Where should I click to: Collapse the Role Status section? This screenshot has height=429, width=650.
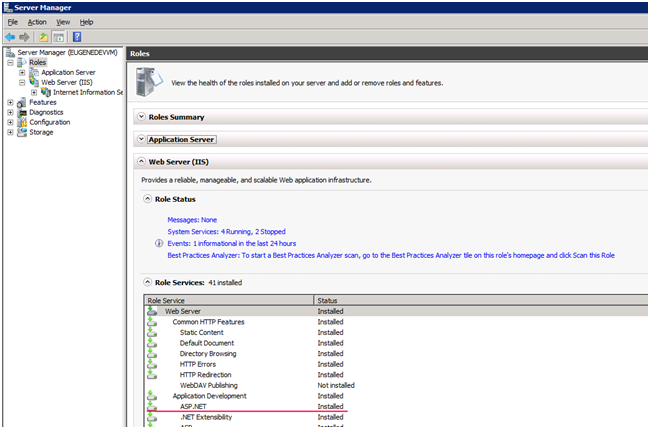[148, 199]
